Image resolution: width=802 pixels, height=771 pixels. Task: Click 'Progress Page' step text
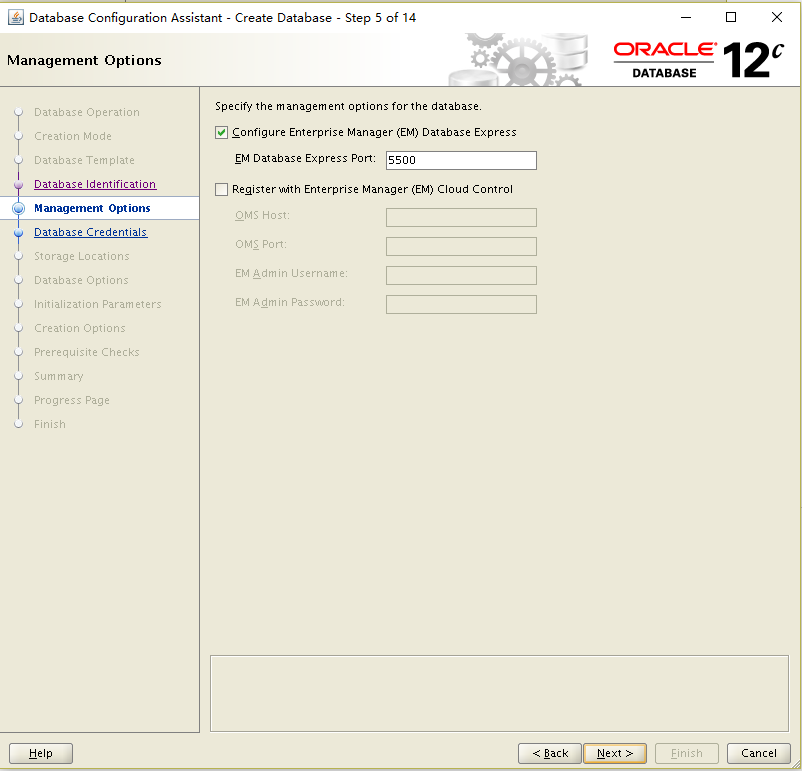click(72, 401)
